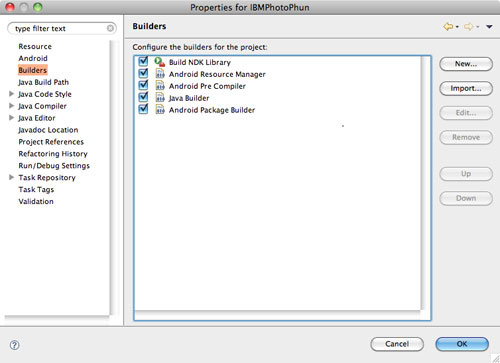Open the Java Code Style page
This screenshot has height=363, width=500.
click(x=45, y=94)
